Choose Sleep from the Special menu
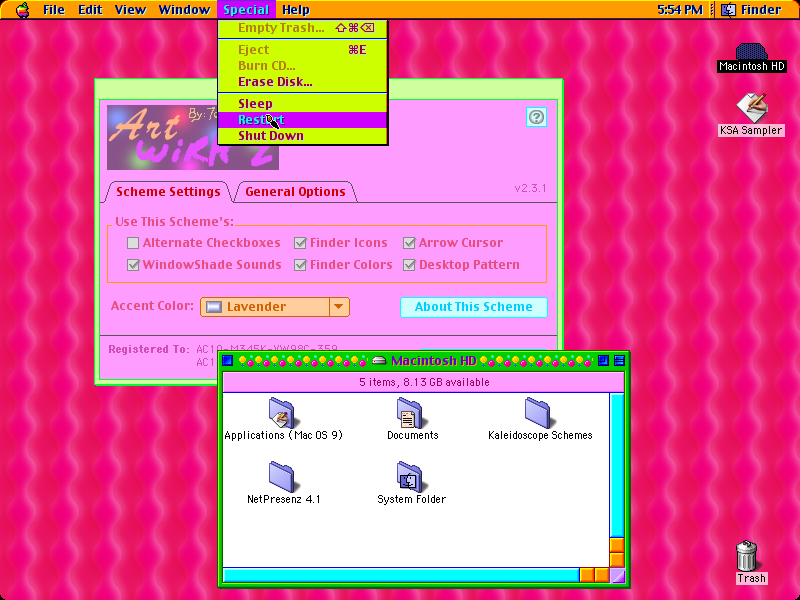Screen dimensions: 800x600 (303, 104)
